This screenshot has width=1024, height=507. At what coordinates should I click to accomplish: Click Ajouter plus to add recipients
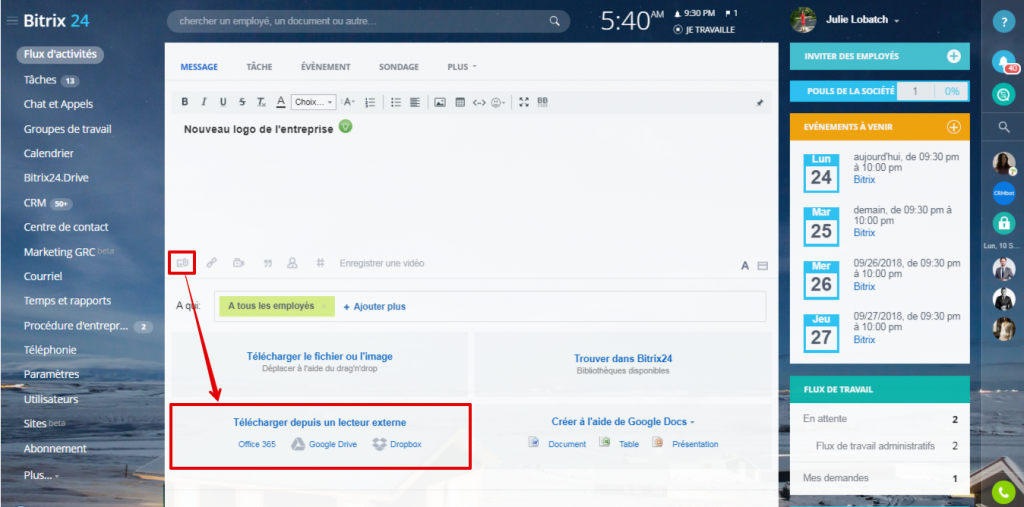click(x=374, y=306)
